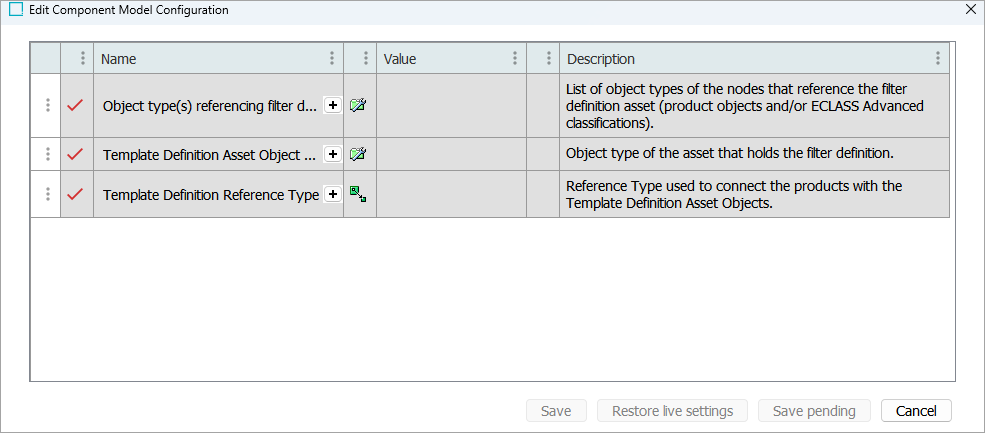Click the Value cell of Template Definition Reference Type

coord(451,194)
